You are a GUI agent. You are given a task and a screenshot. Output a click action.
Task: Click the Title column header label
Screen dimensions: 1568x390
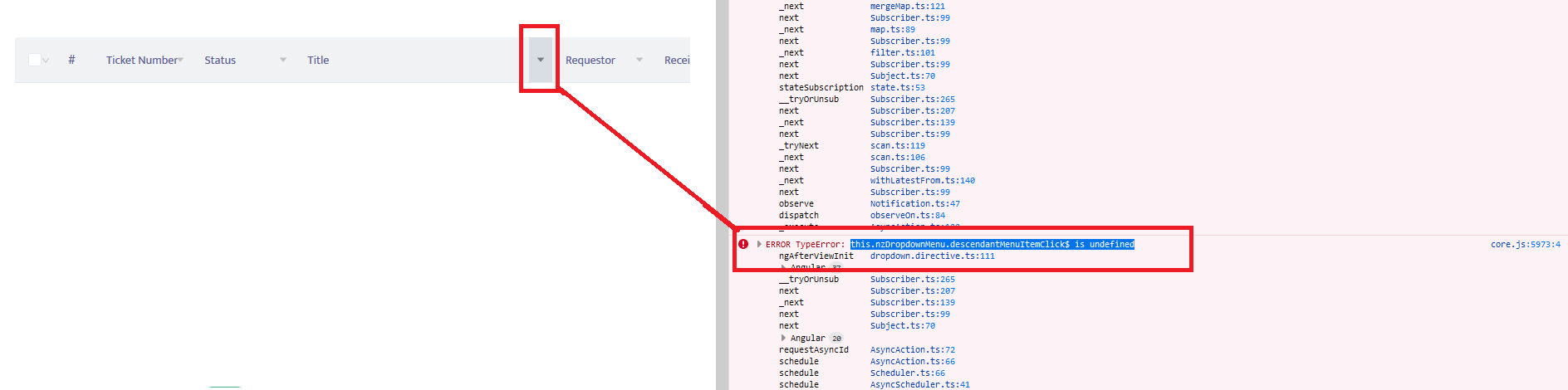coord(318,60)
